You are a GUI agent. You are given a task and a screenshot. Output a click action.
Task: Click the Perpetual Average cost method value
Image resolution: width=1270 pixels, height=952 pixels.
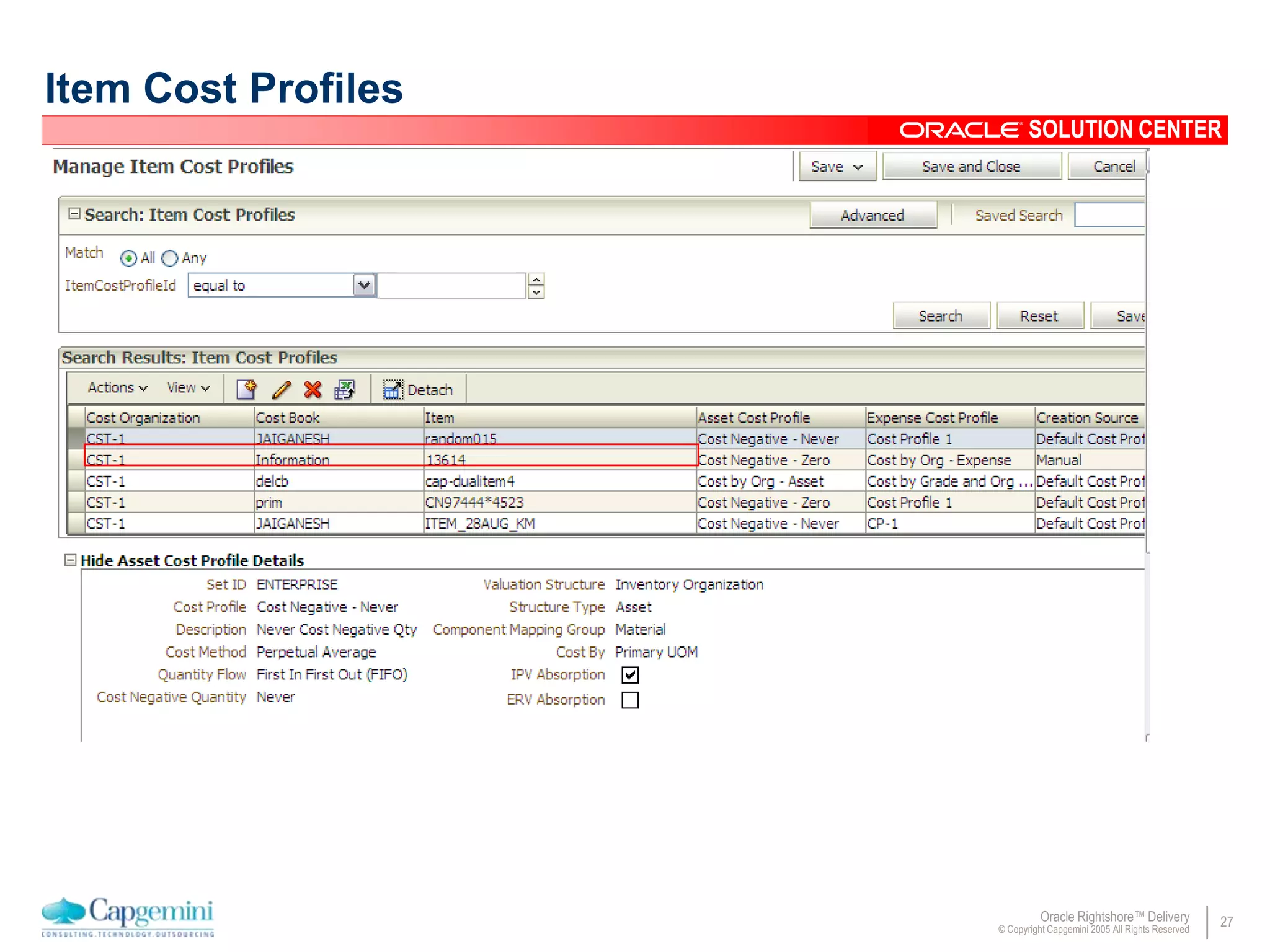(x=316, y=652)
